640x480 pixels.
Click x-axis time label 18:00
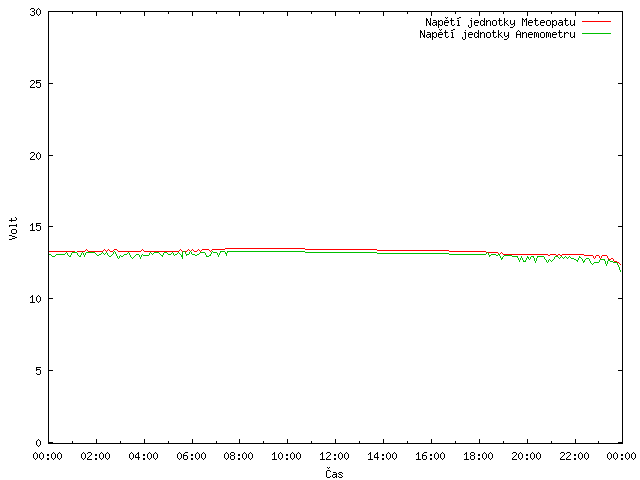(x=479, y=456)
